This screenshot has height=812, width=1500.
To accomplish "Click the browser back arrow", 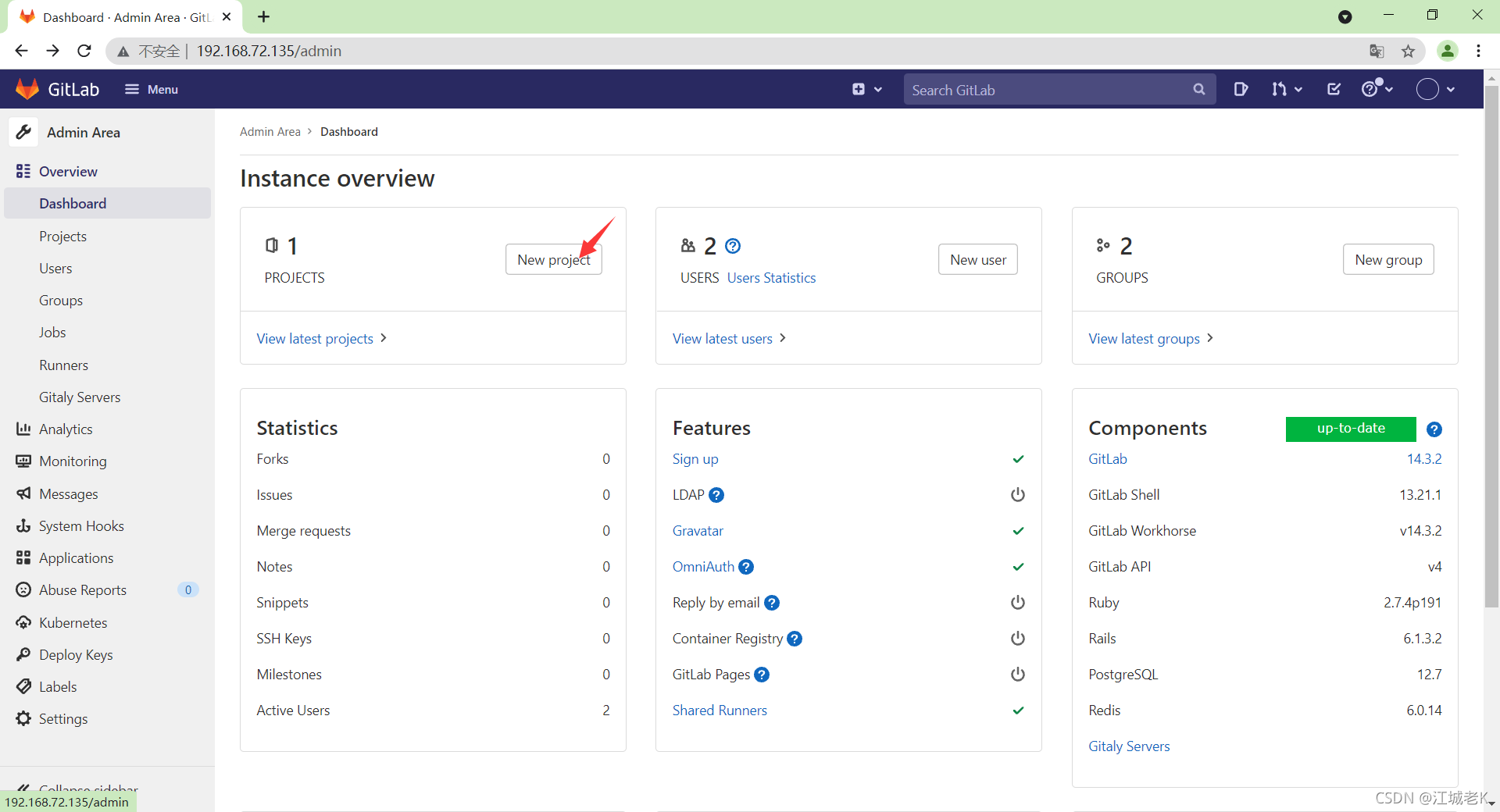I will click(x=21, y=51).
